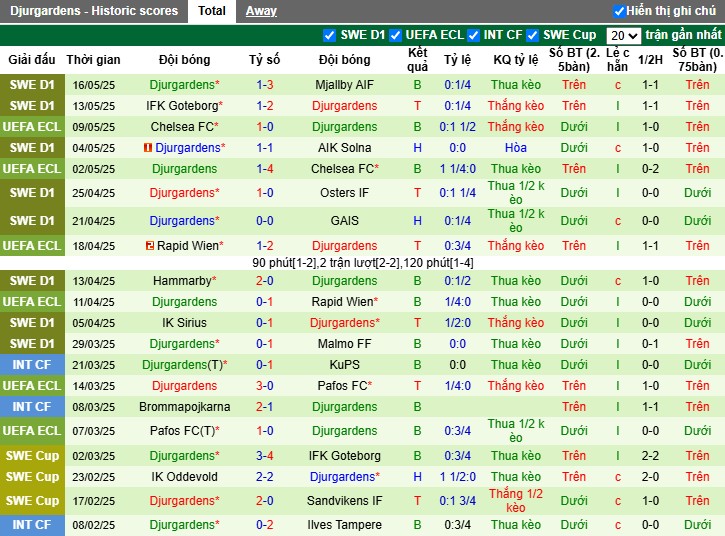Click the 1/2H column header
Viewport: 725px width, 536px height.
coord(650,60)
